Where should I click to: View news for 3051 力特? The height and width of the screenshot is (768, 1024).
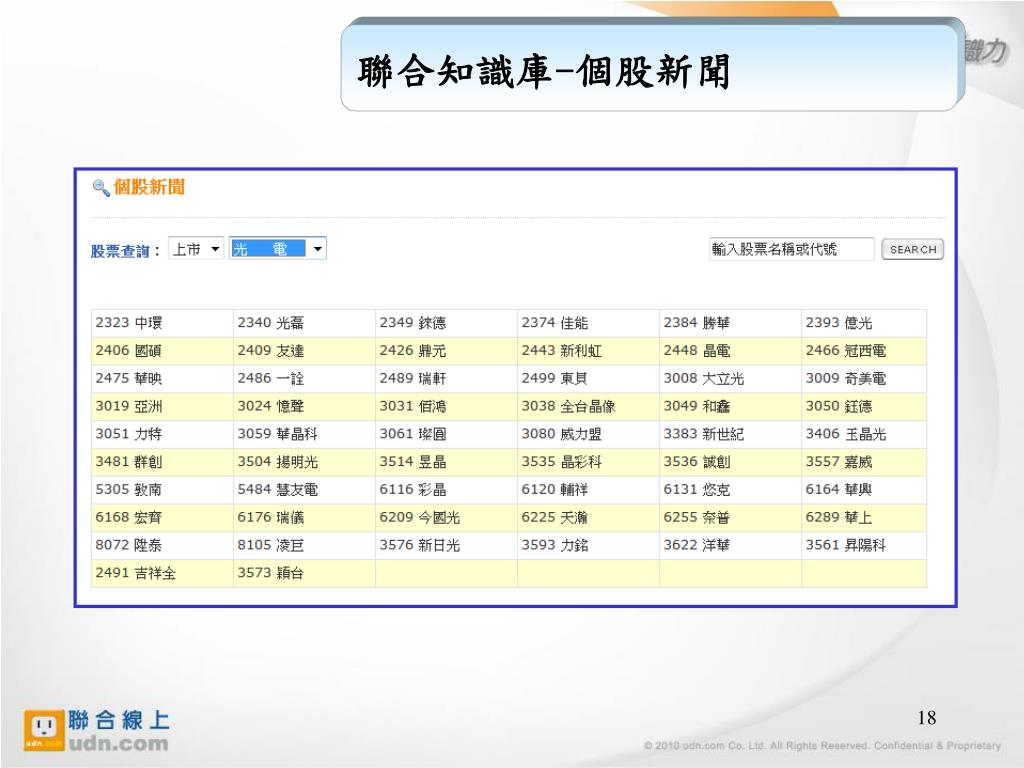129,434
